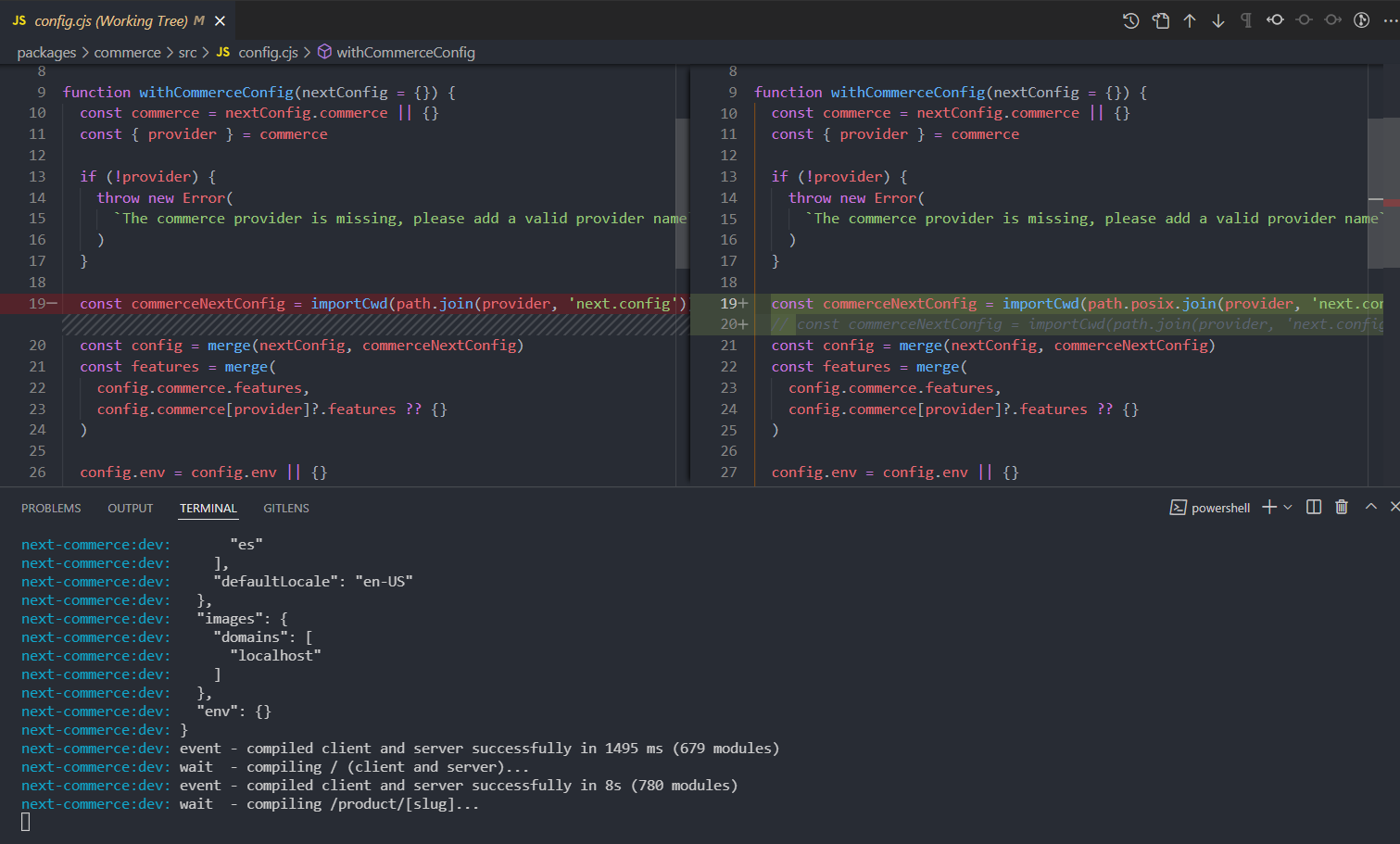Click the middle commit node icon
1400x844 pixels.
tap(1304, 19)
